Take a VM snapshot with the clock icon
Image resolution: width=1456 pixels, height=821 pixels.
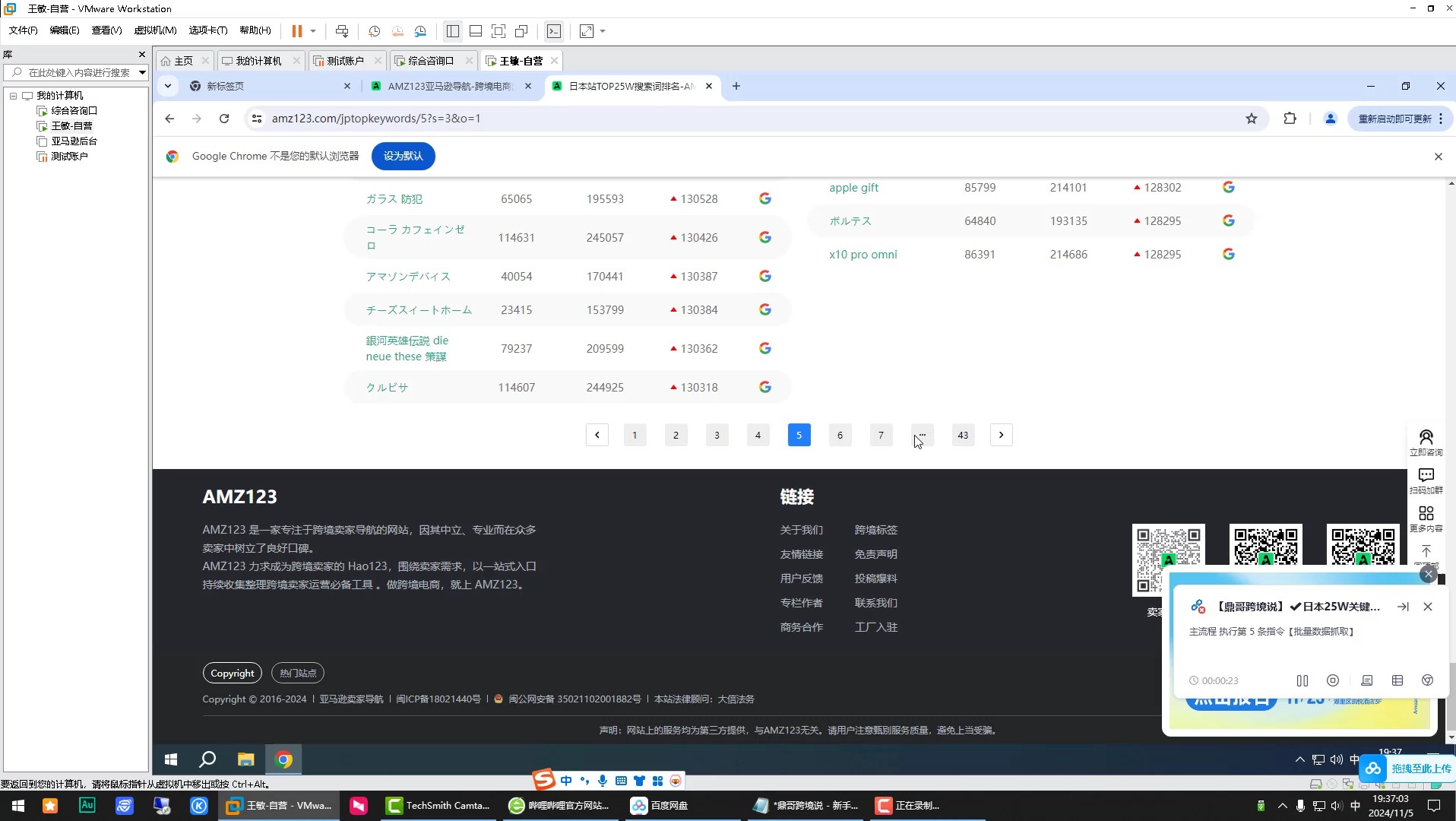(374, 31)
